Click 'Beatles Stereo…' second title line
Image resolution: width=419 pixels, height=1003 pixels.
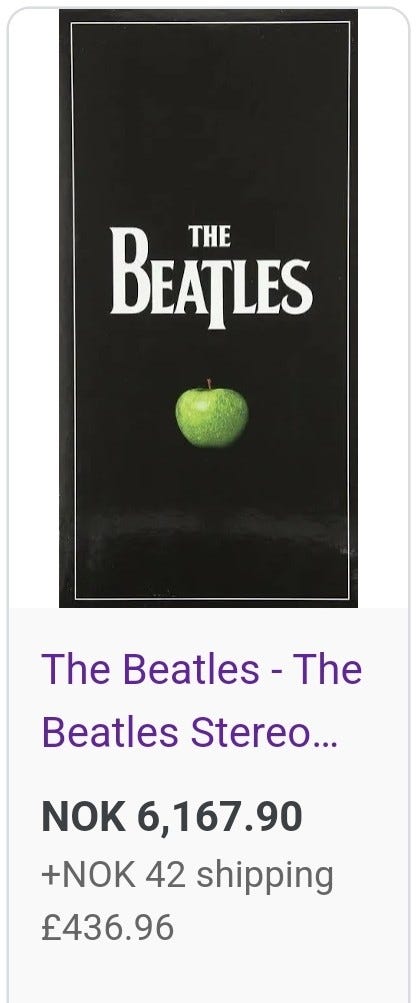[190, 733]
